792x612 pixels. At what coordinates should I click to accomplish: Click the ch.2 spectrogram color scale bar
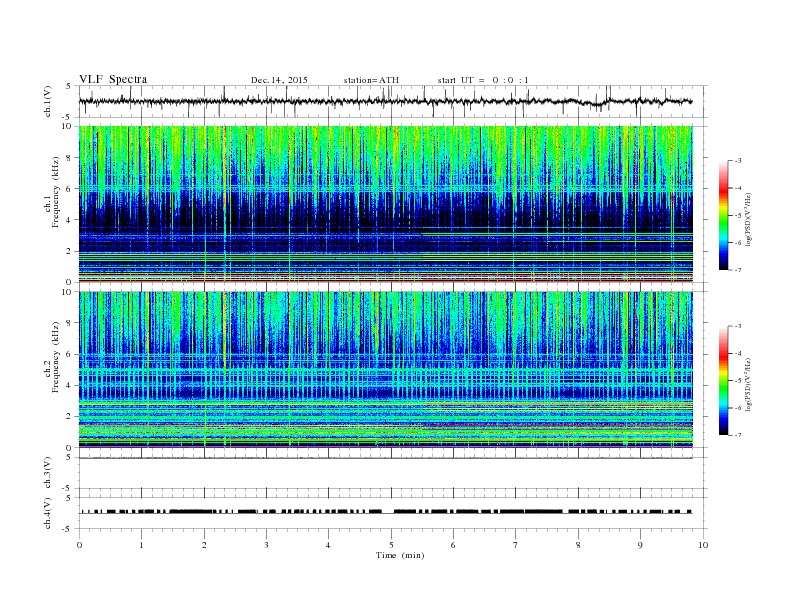click(x=723, y=380)
